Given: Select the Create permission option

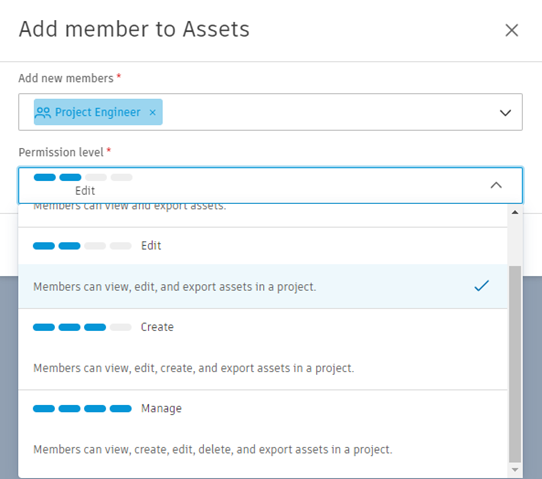Looking at the screenshot, I should pos(263,349).
